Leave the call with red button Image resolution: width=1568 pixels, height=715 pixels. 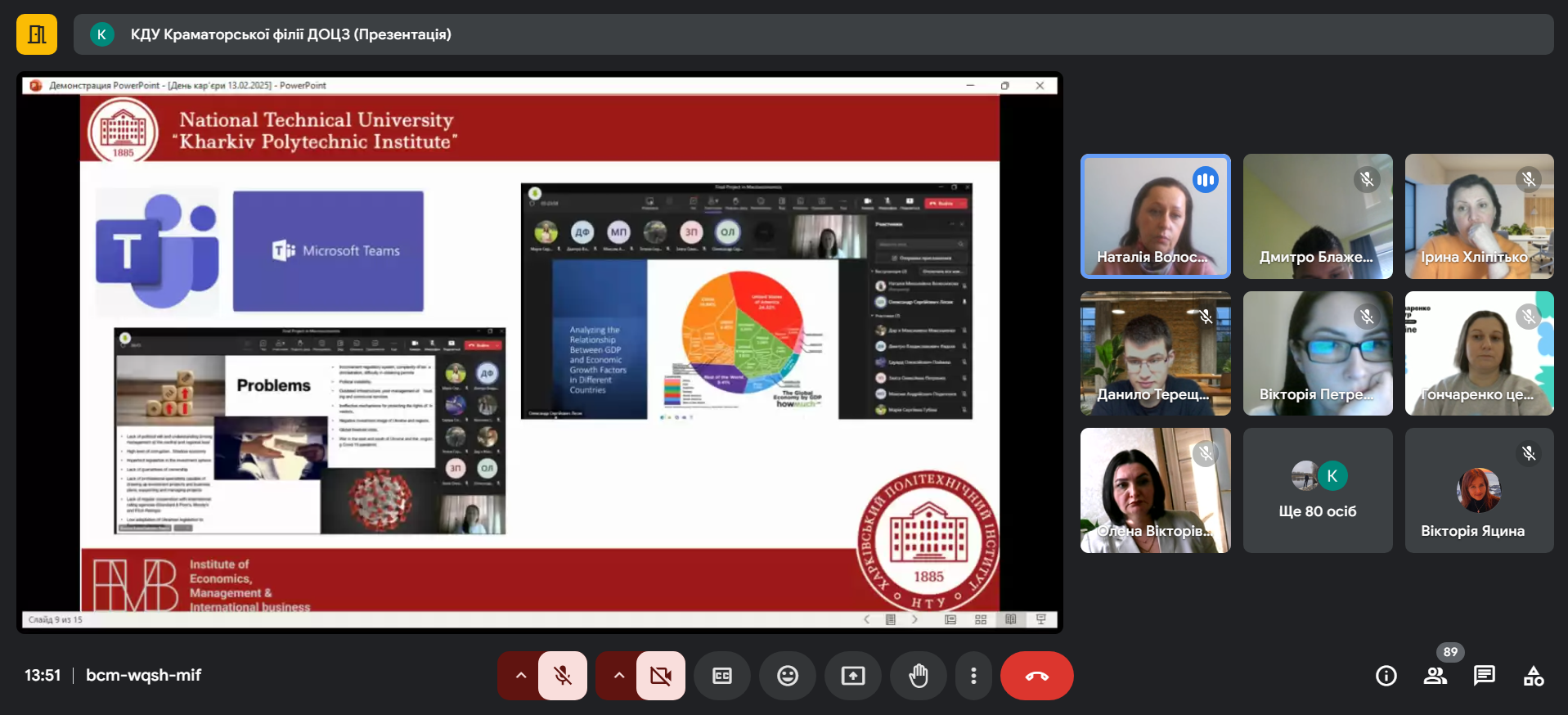click(1036, 676)
